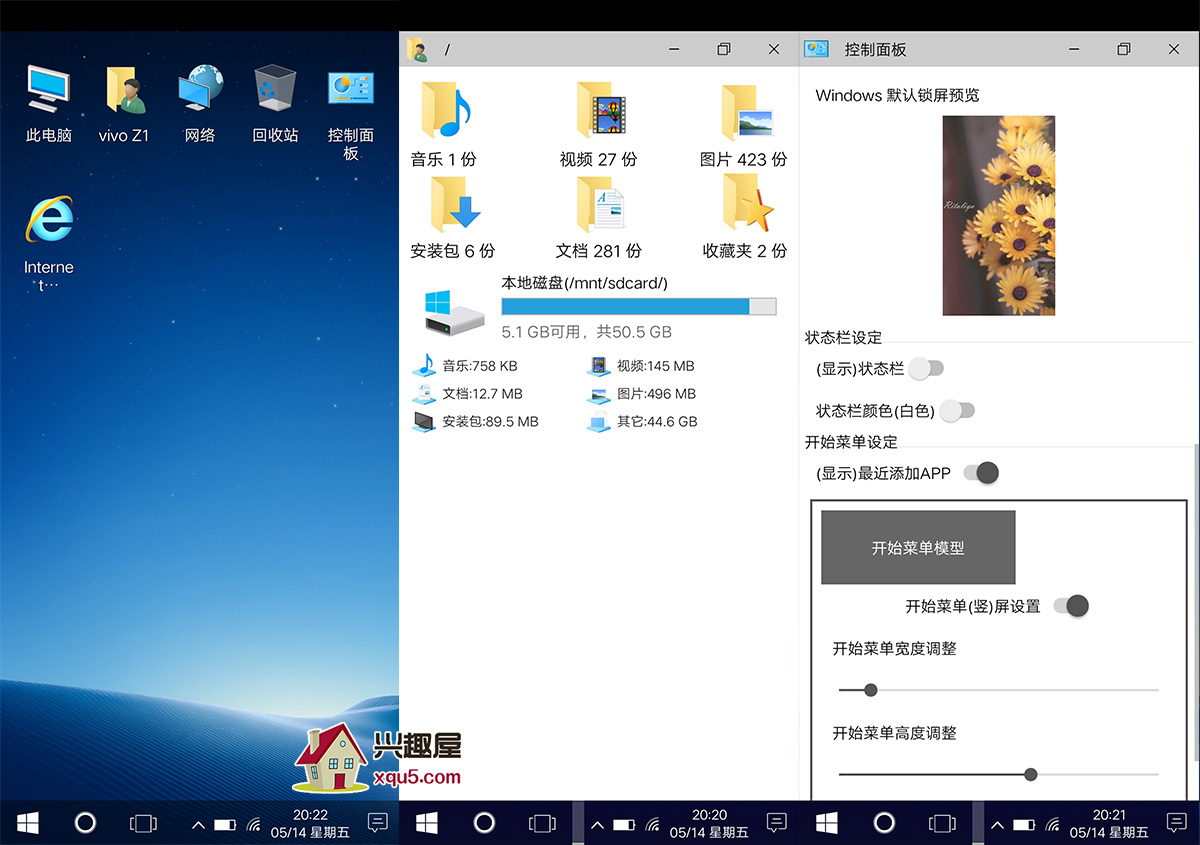The width and height of the screenshot is (1200, 845).
Task: Turn off (显示)最近添加APP switch
Action: click(x=981, y=473)
